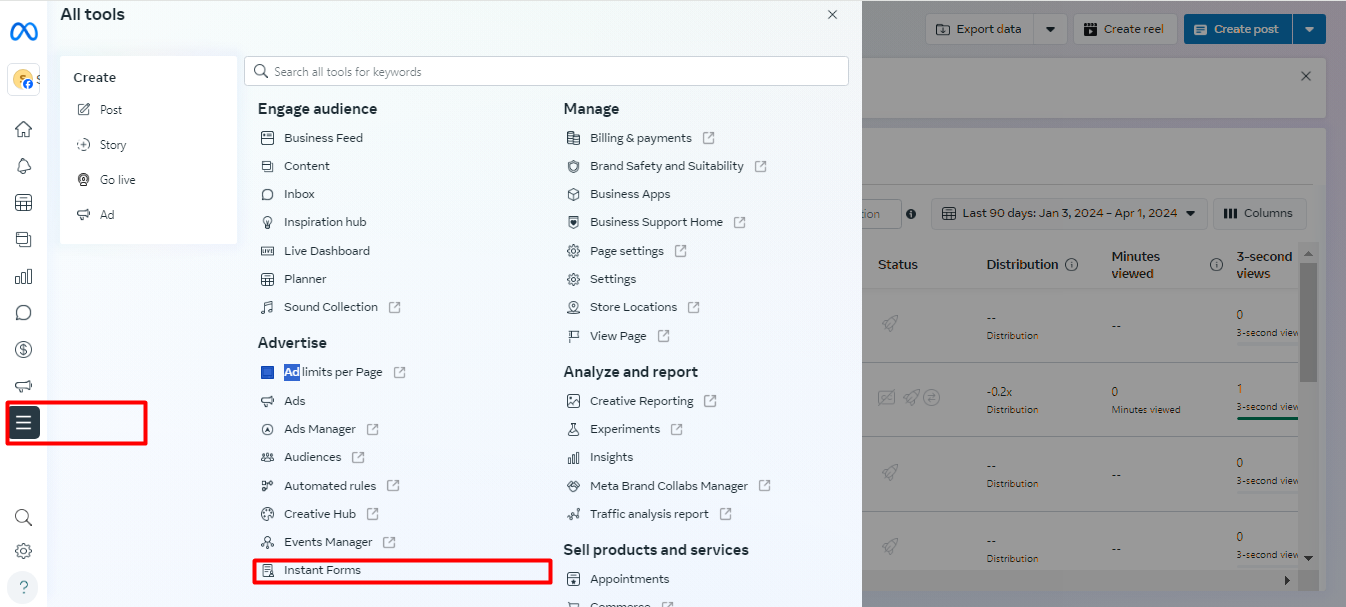This screenshot has width=1346, height=607.
Task: Open Audiences tool
Action: [x=312, y=457]
